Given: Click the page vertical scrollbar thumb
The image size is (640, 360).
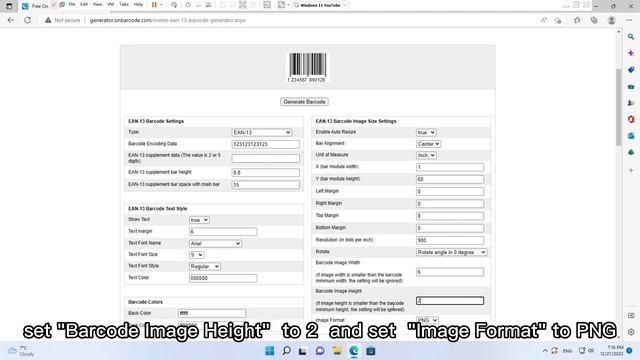Looking at the screenshot, I should click(619, 107).
